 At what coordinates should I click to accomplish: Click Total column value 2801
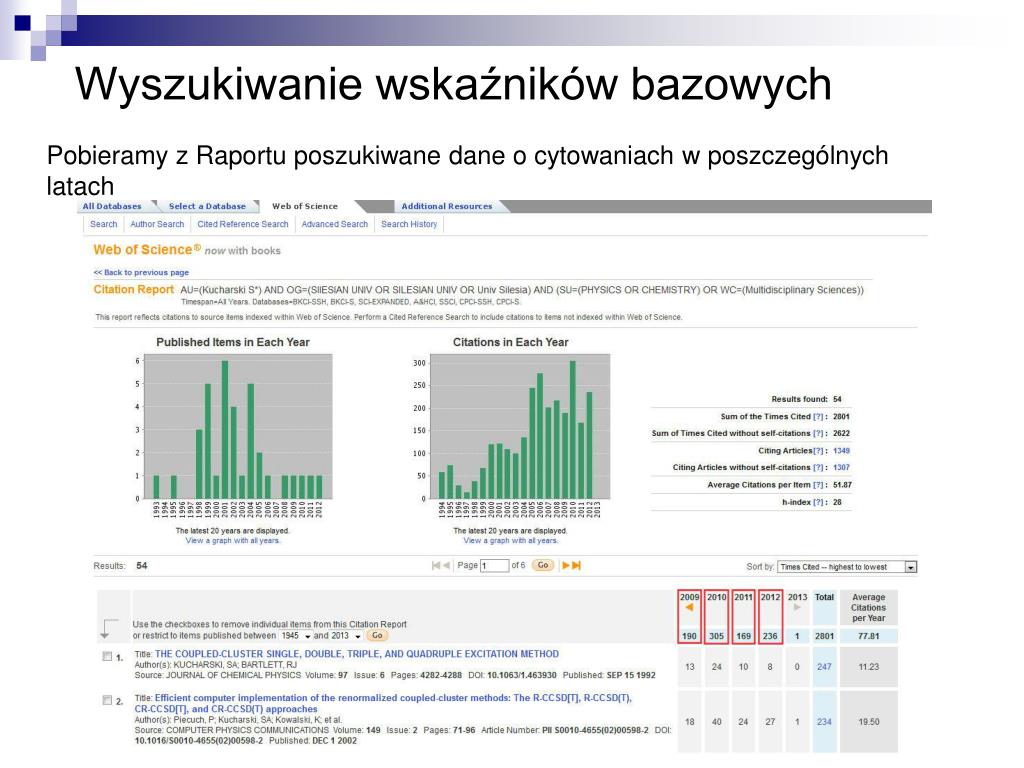[824, 636]
